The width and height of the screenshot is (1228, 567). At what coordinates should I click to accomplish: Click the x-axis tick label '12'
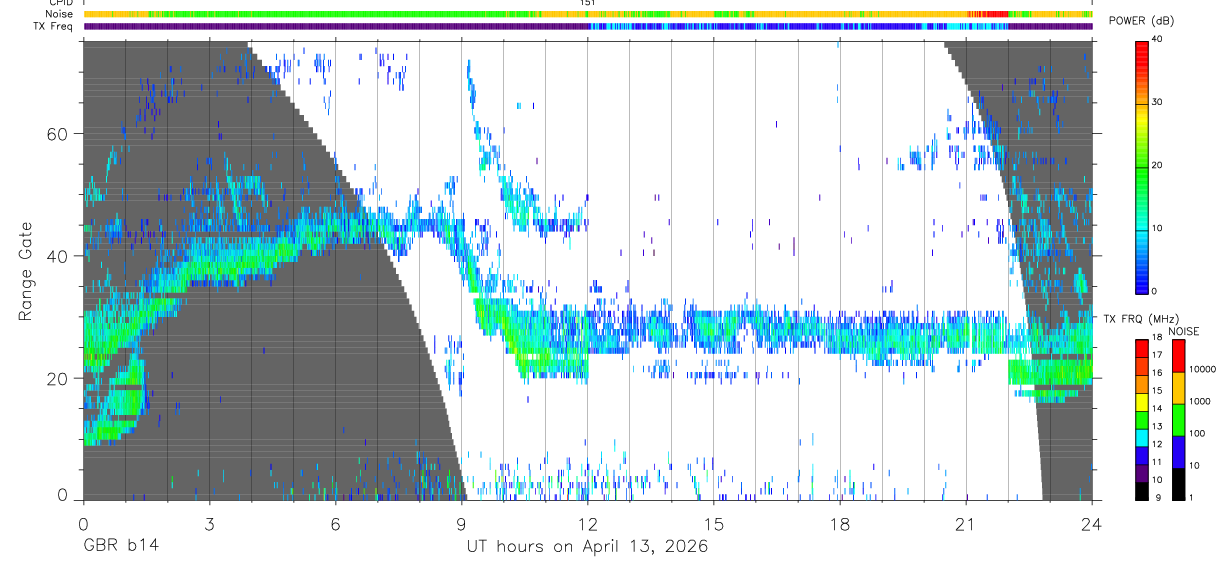[x=587, y=524]
